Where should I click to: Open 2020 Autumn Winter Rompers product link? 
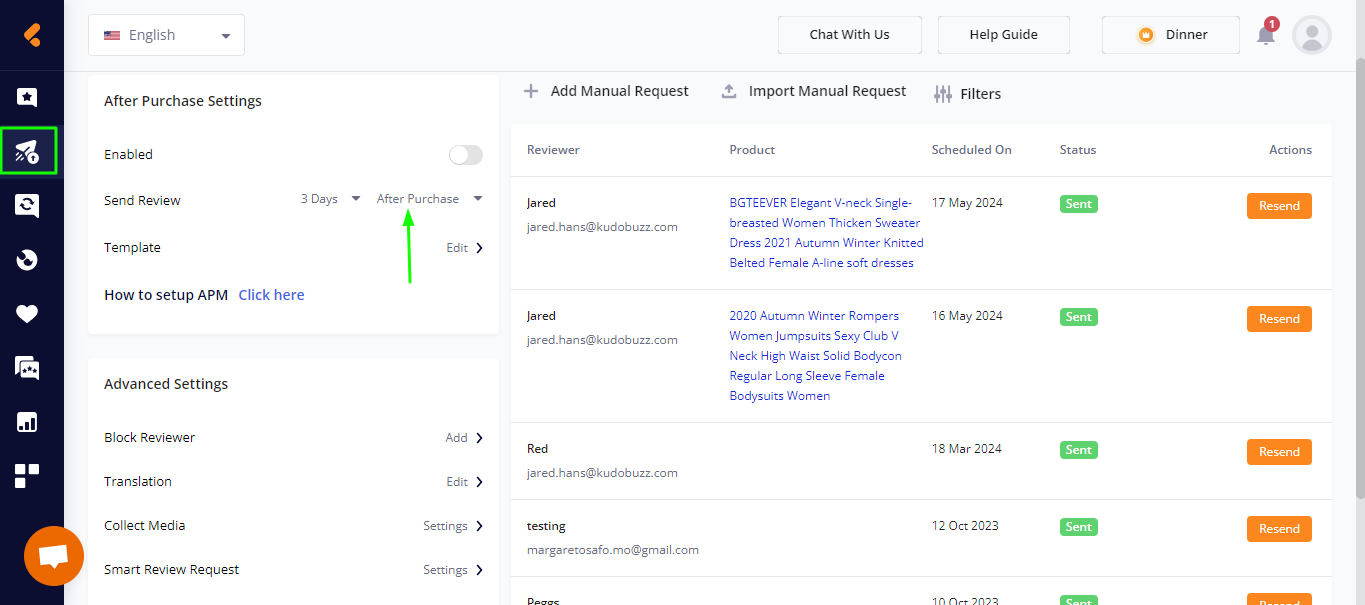pyautogui.click(x=815, y=356)
